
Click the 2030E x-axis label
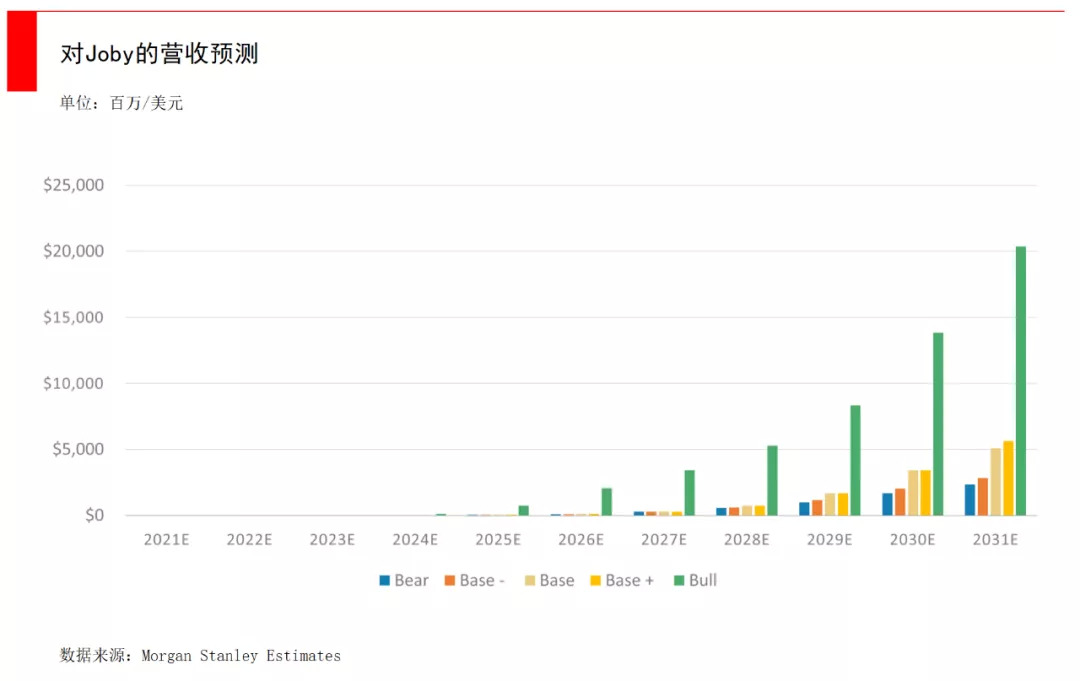point(913,539)
